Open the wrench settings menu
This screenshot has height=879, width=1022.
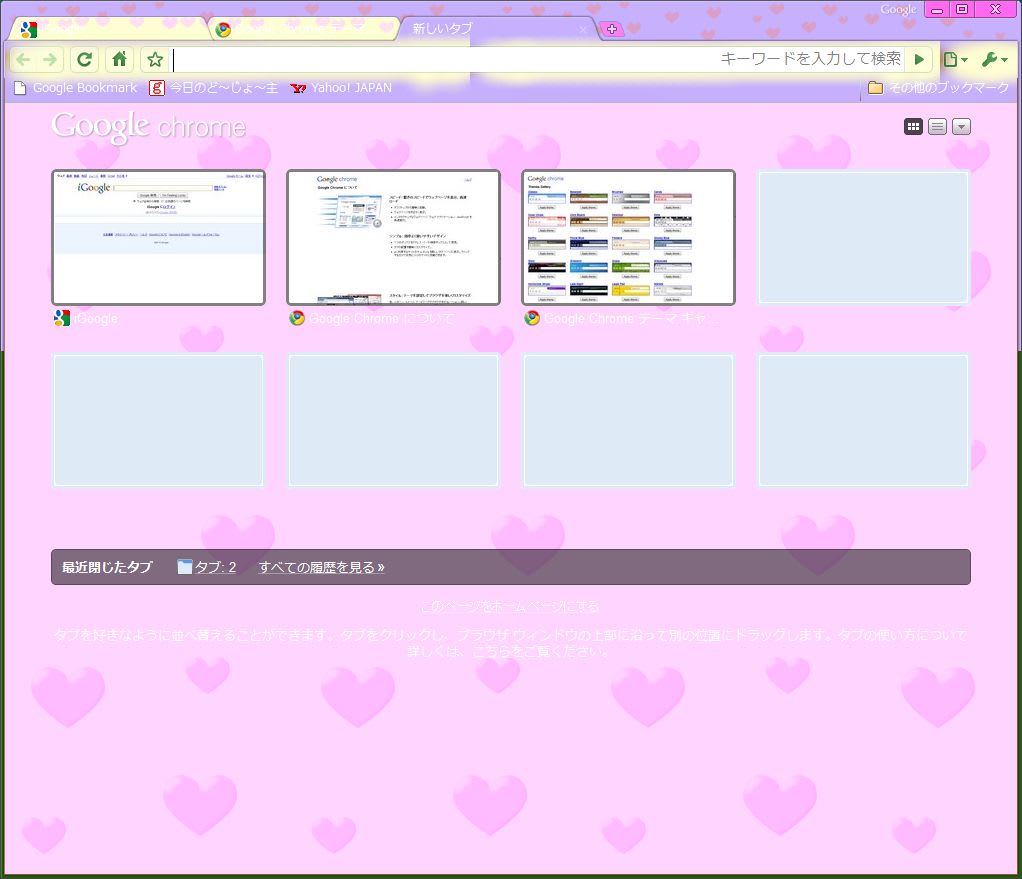pyautogui.click(x=993, y=60)
